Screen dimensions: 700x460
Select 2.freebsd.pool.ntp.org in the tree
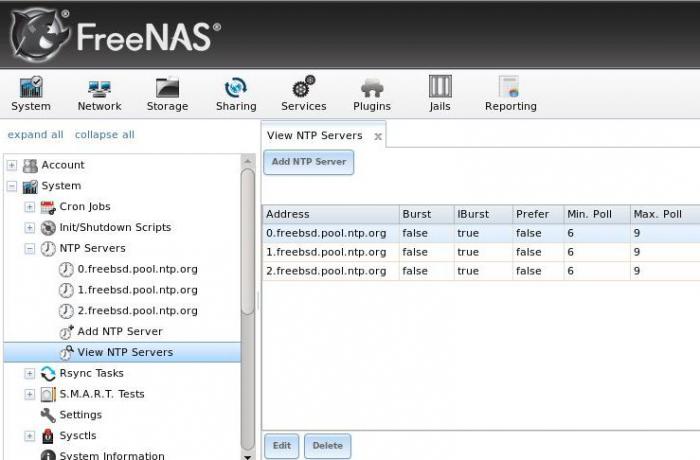137,311
